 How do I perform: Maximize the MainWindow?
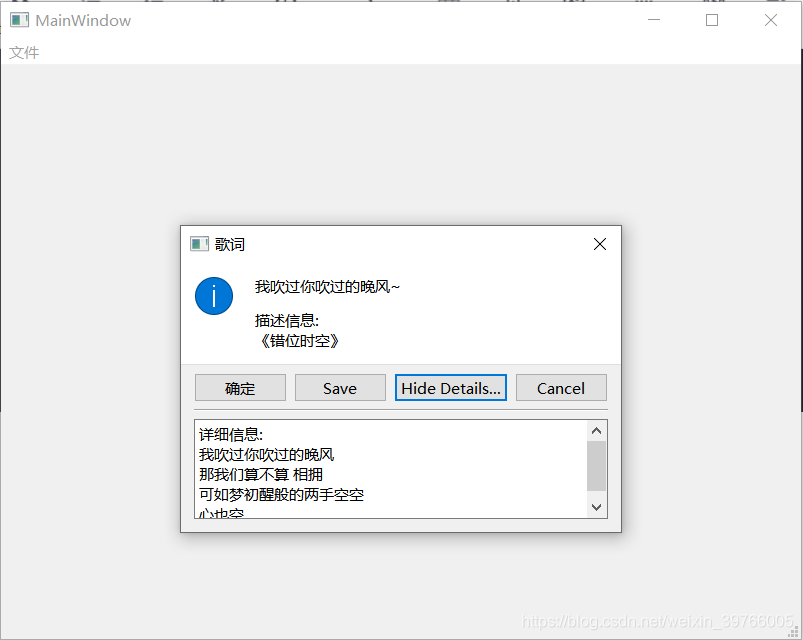pyautogui.click(x=712, y=20)
